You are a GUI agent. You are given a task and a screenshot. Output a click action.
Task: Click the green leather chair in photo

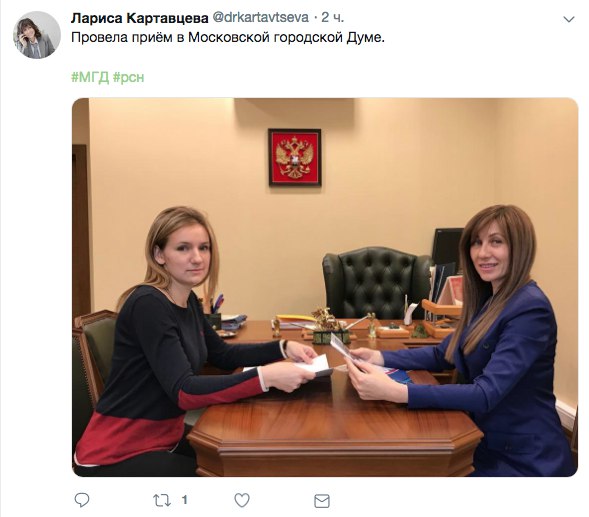tap(377, 283)
